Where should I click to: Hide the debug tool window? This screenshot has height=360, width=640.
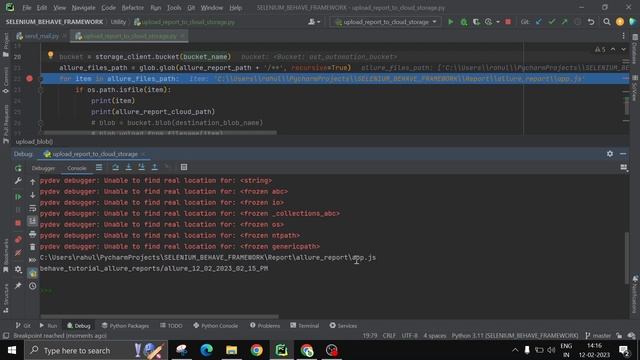point(623,154)
